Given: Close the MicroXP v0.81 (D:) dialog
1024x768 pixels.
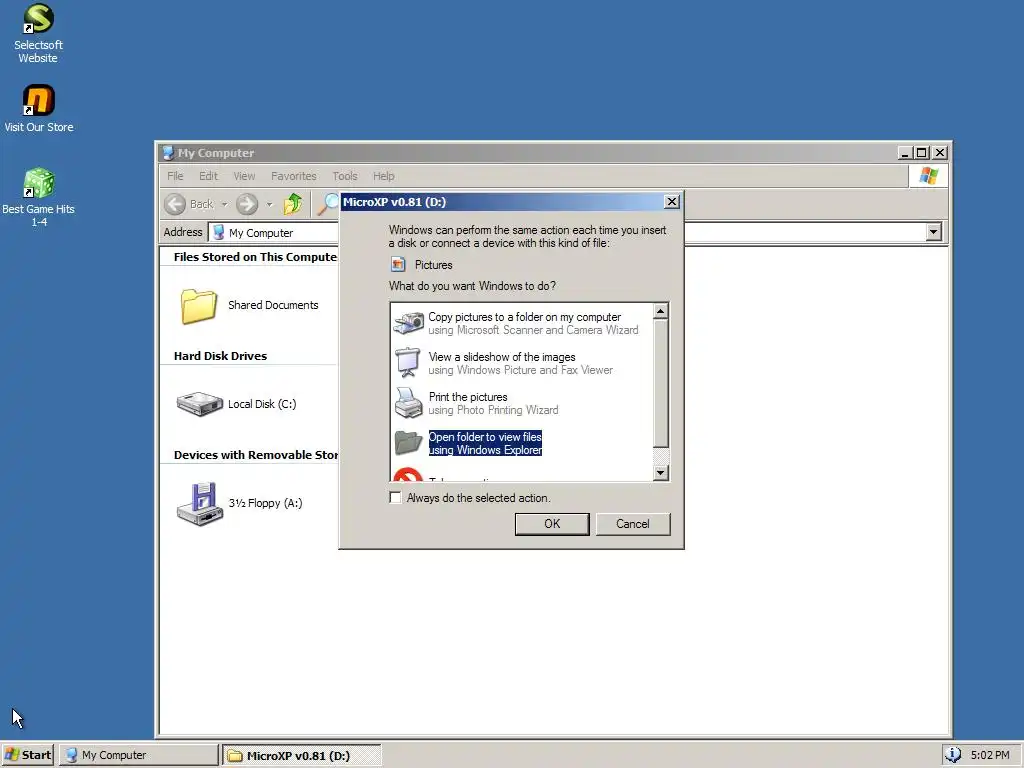Looking at the screenshot, I should click(671, 202).
